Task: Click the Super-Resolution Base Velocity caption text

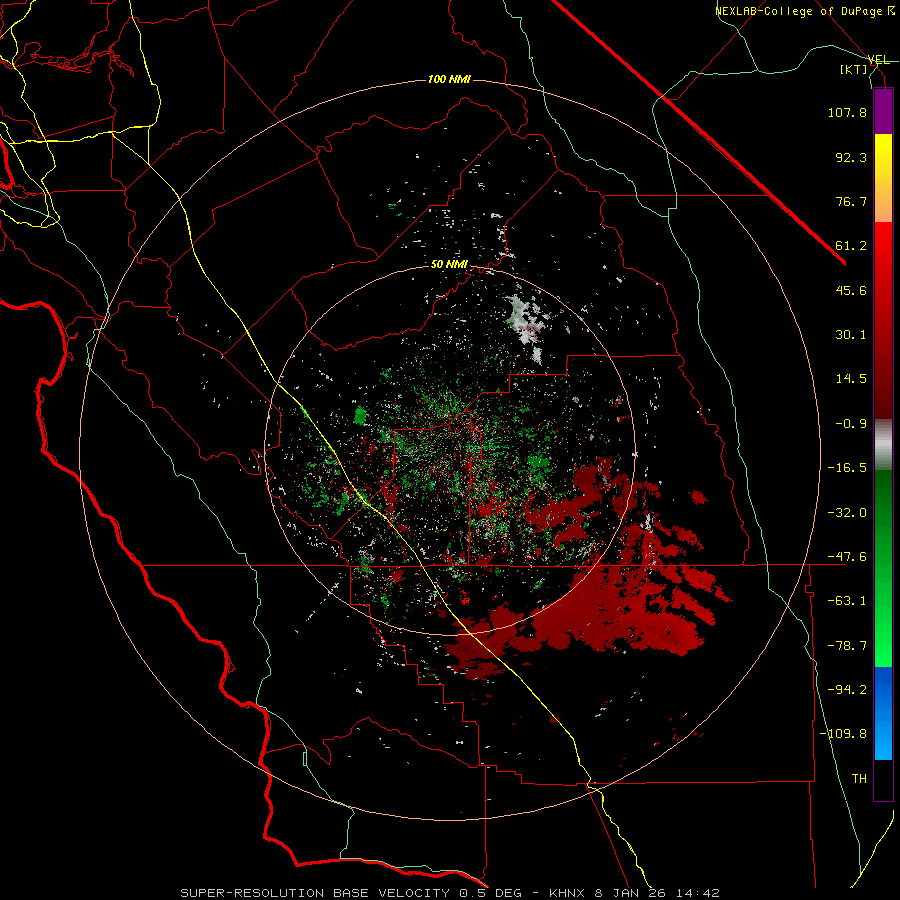Action: 449,893
